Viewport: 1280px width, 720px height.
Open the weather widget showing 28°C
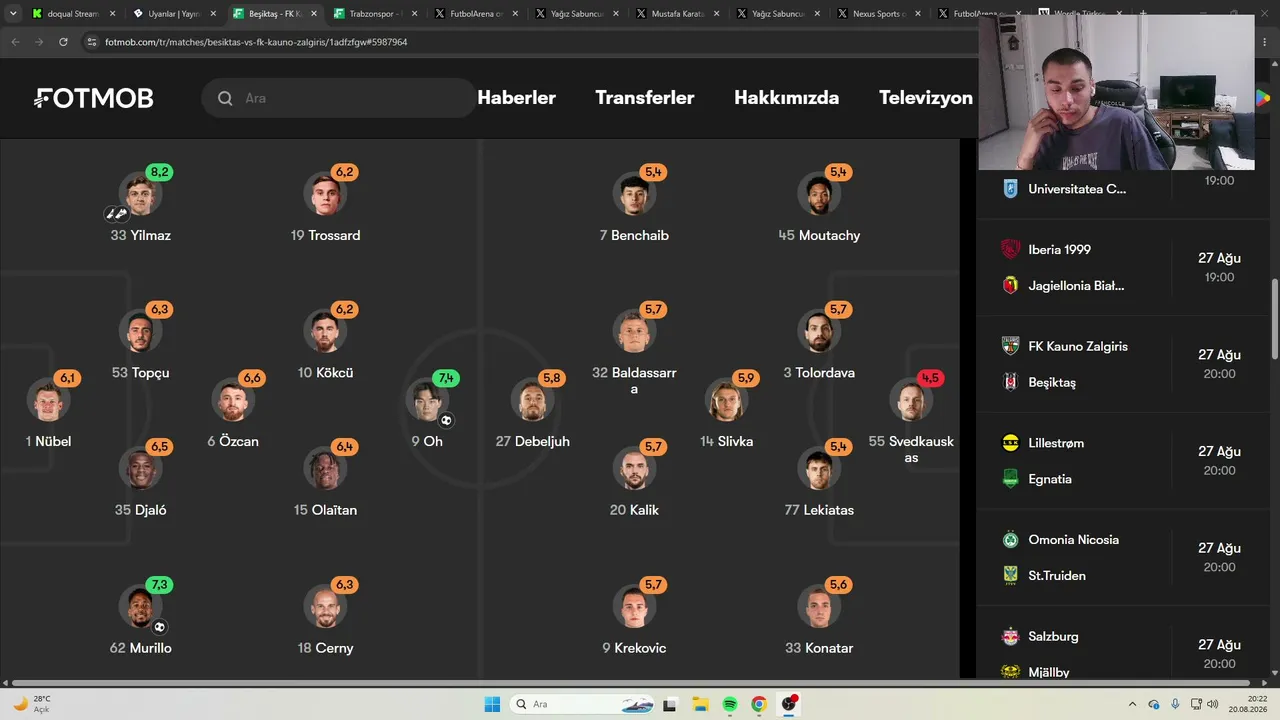(33, 704)
